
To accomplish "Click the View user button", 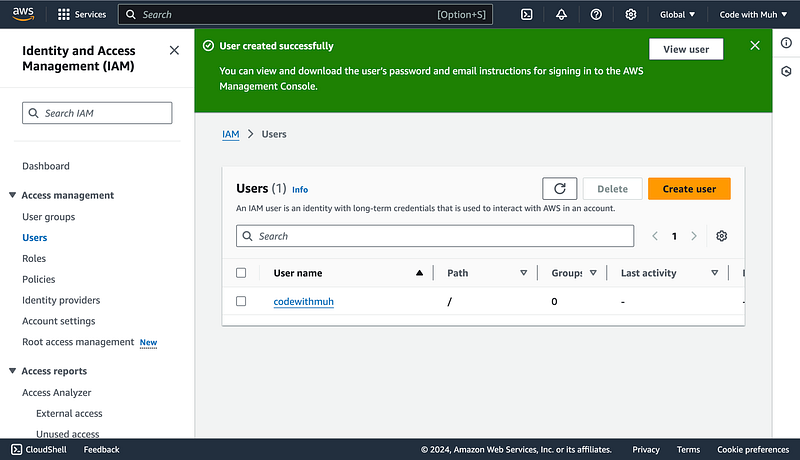I will [686, 49].
